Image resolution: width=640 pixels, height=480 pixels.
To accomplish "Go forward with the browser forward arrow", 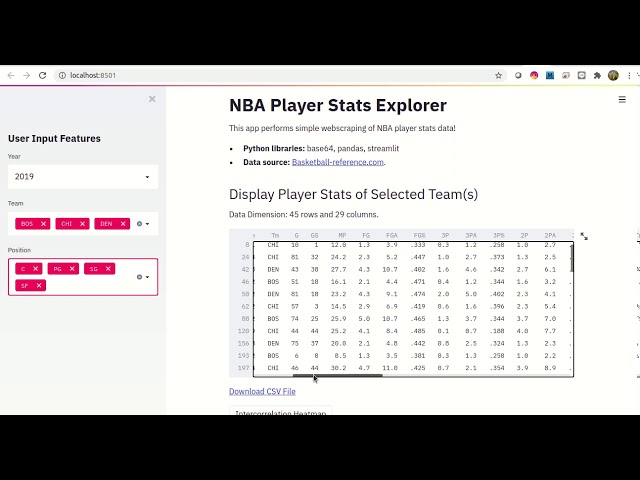I will (27, 76).
